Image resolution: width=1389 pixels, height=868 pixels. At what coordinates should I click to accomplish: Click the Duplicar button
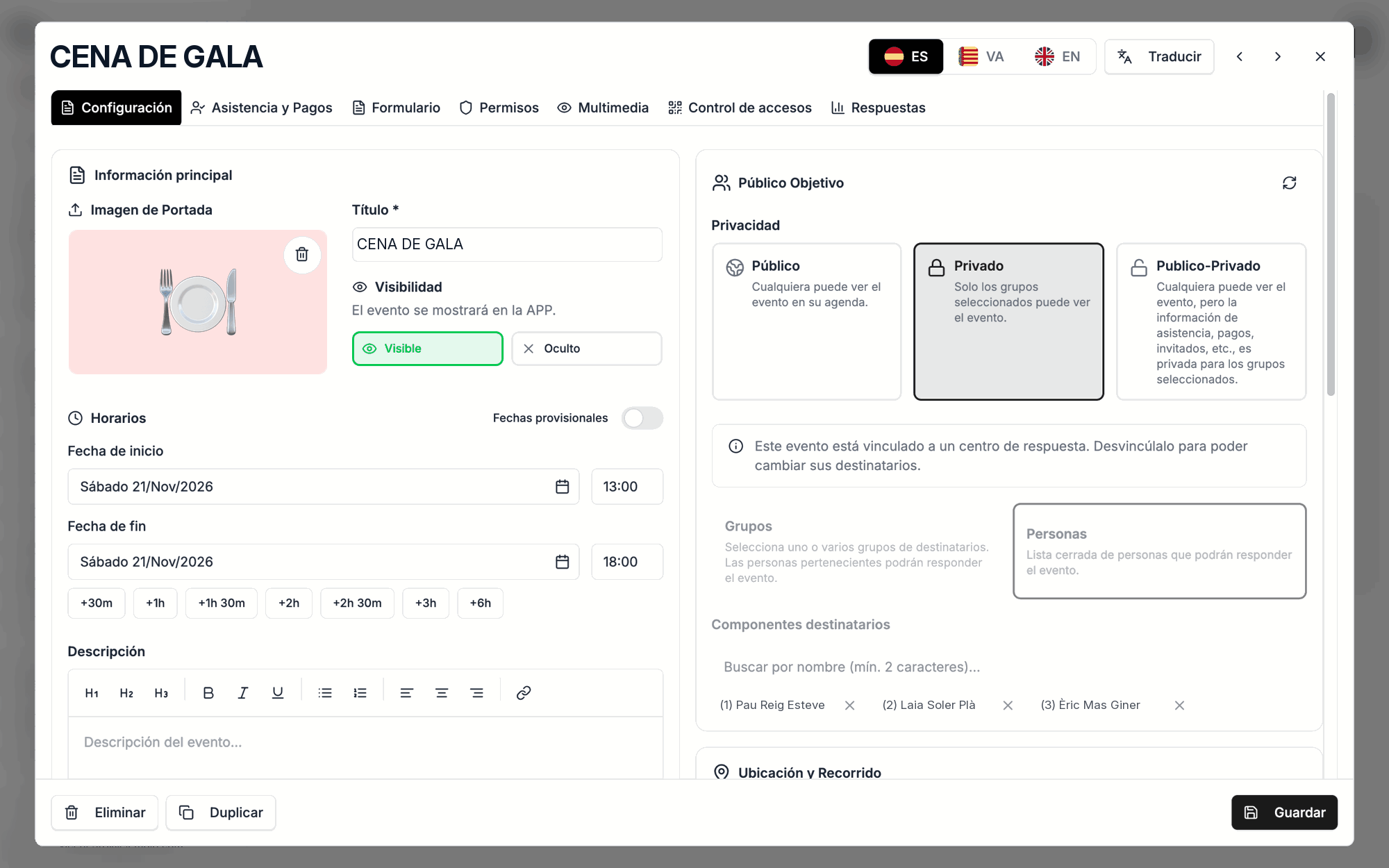click(x=221, y=812)
